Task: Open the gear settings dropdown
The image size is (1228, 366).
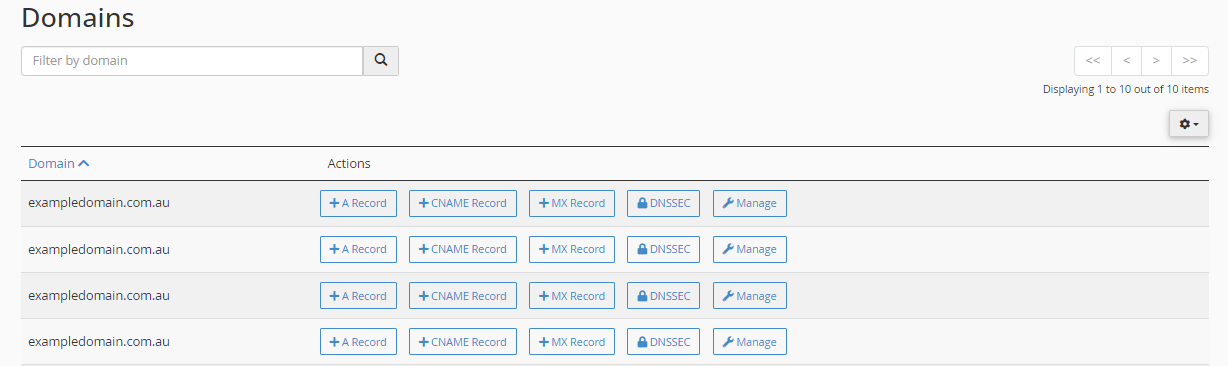Action: point(1189,124)
